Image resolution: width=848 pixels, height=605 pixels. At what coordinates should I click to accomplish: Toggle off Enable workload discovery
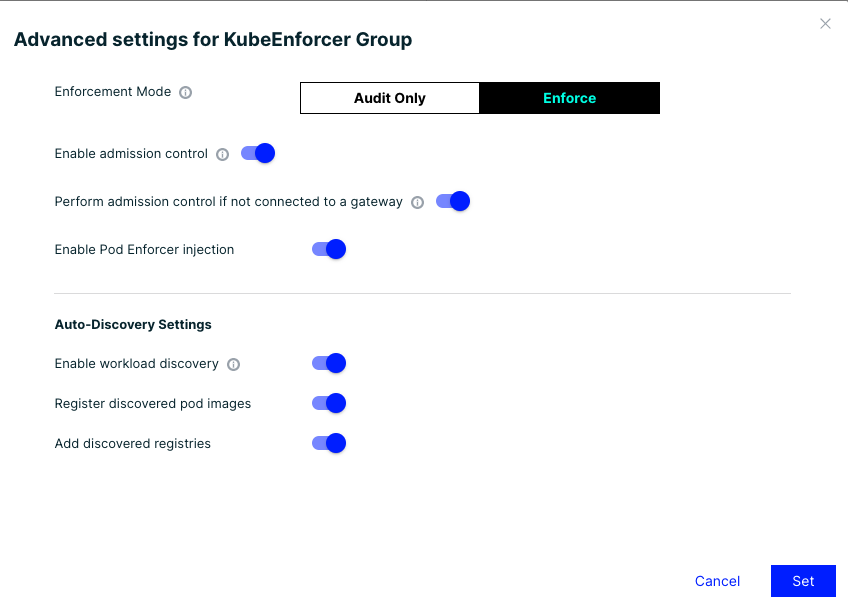(329, 363)
